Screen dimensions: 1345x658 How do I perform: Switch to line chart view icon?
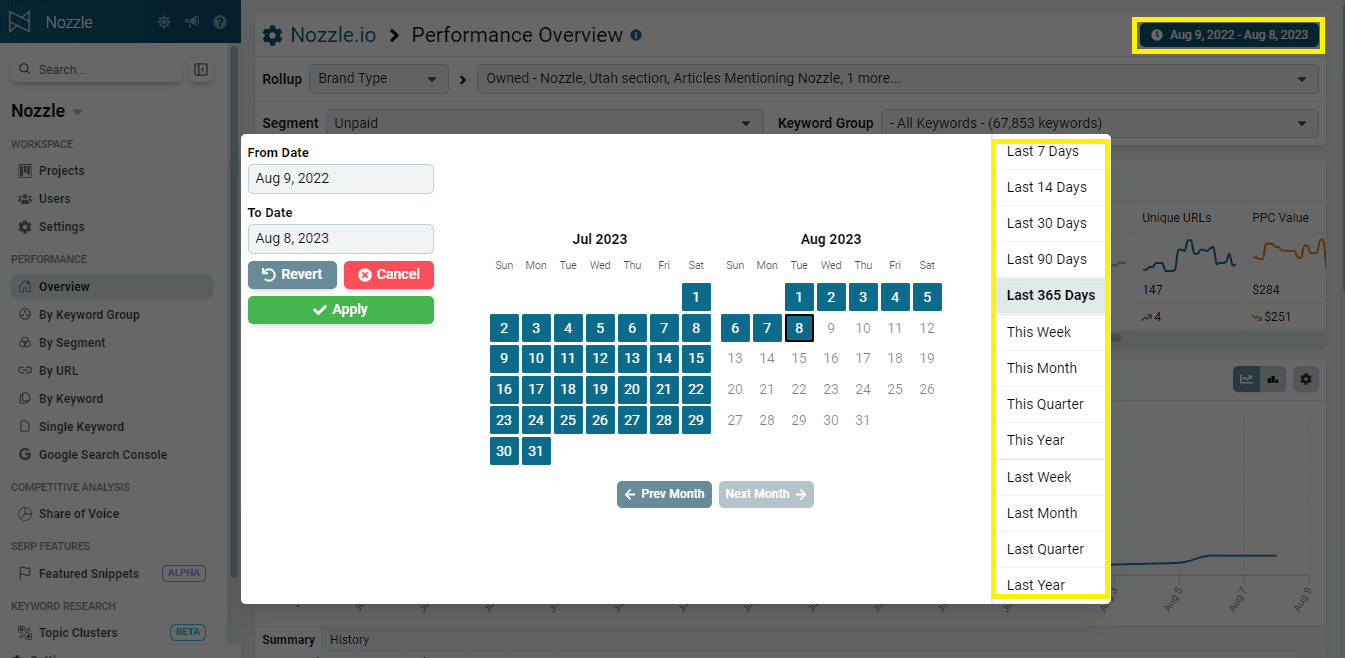pyautogui.click(x=1246, y=379)
